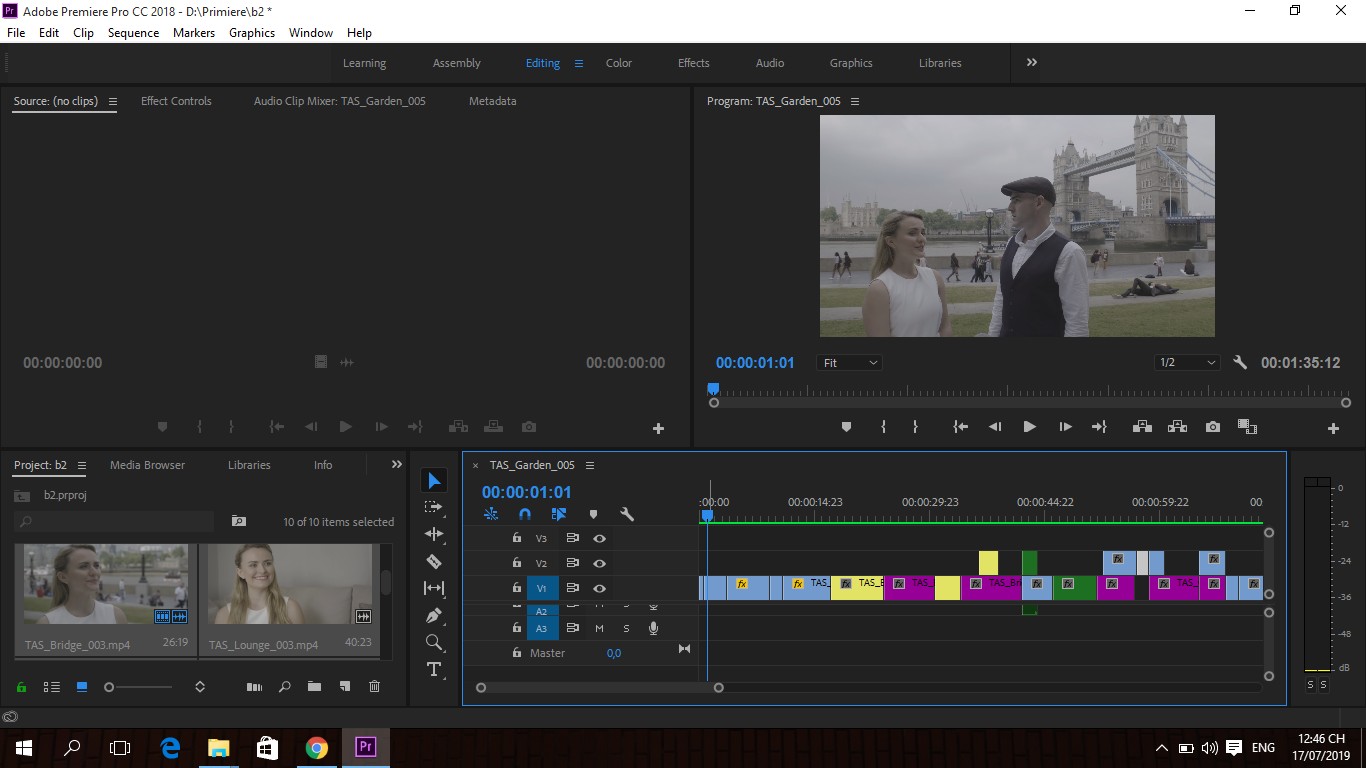Choose the Ripple Edit tool
The width and height of the screenshot is (1366, 768).
pyautogui.click(x=434, y=534)
